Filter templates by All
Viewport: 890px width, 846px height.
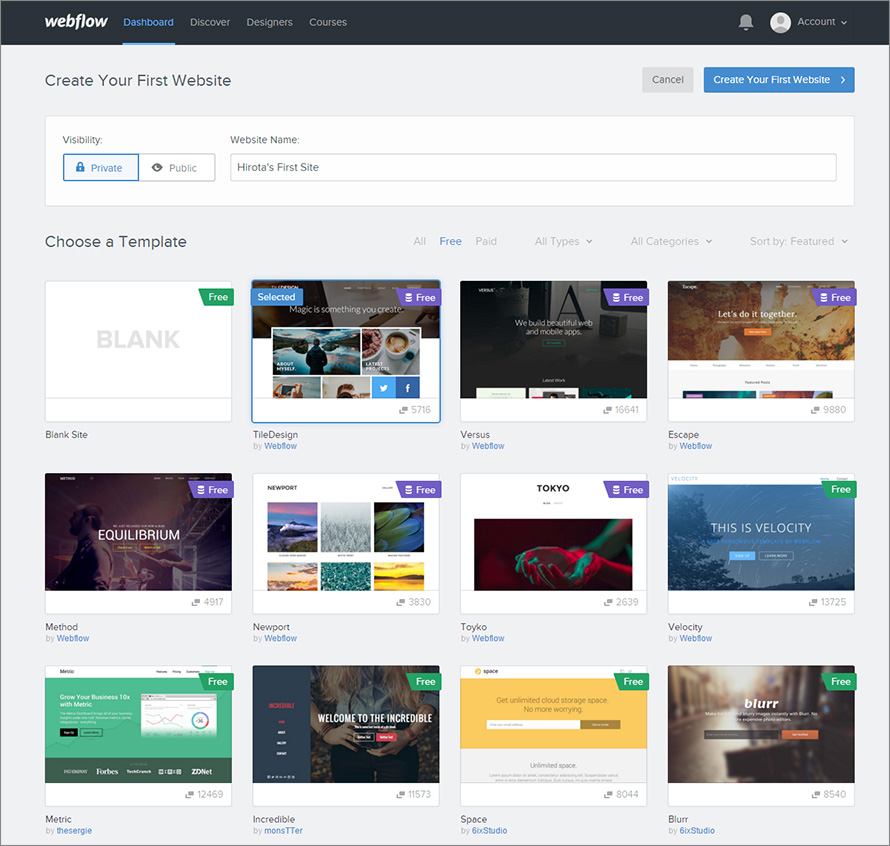pyautogui.click(x=419, y=241)
